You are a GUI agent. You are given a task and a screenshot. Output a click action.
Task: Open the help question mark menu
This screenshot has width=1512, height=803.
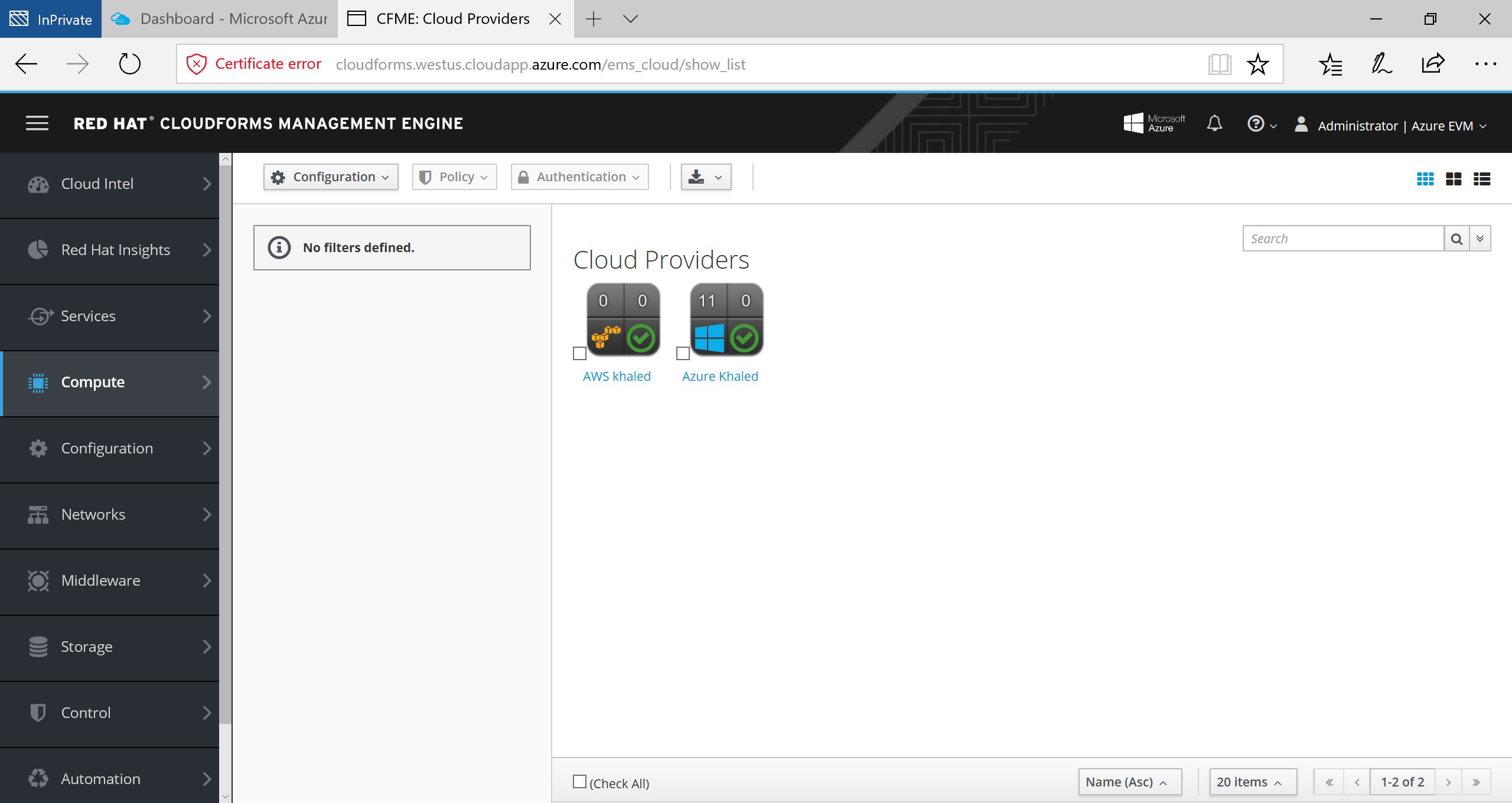point(1260,124)
